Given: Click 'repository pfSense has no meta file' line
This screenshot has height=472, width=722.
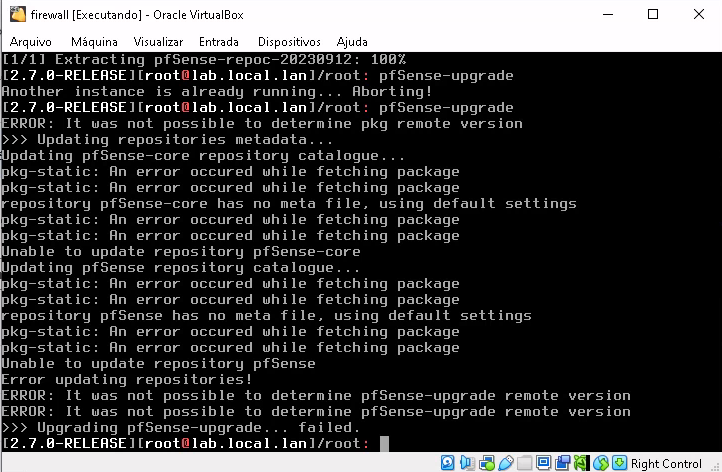Looking at the screenshot, I should pos(266,315).
